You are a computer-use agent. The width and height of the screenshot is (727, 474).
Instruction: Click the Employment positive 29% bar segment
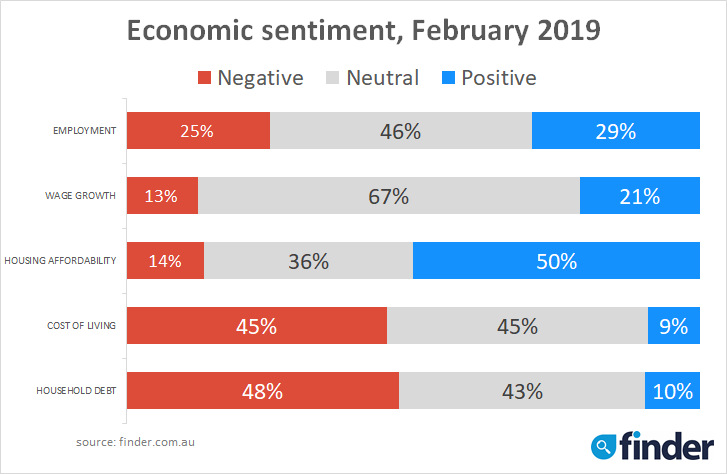pyautogui.click(x=614, y=131)
